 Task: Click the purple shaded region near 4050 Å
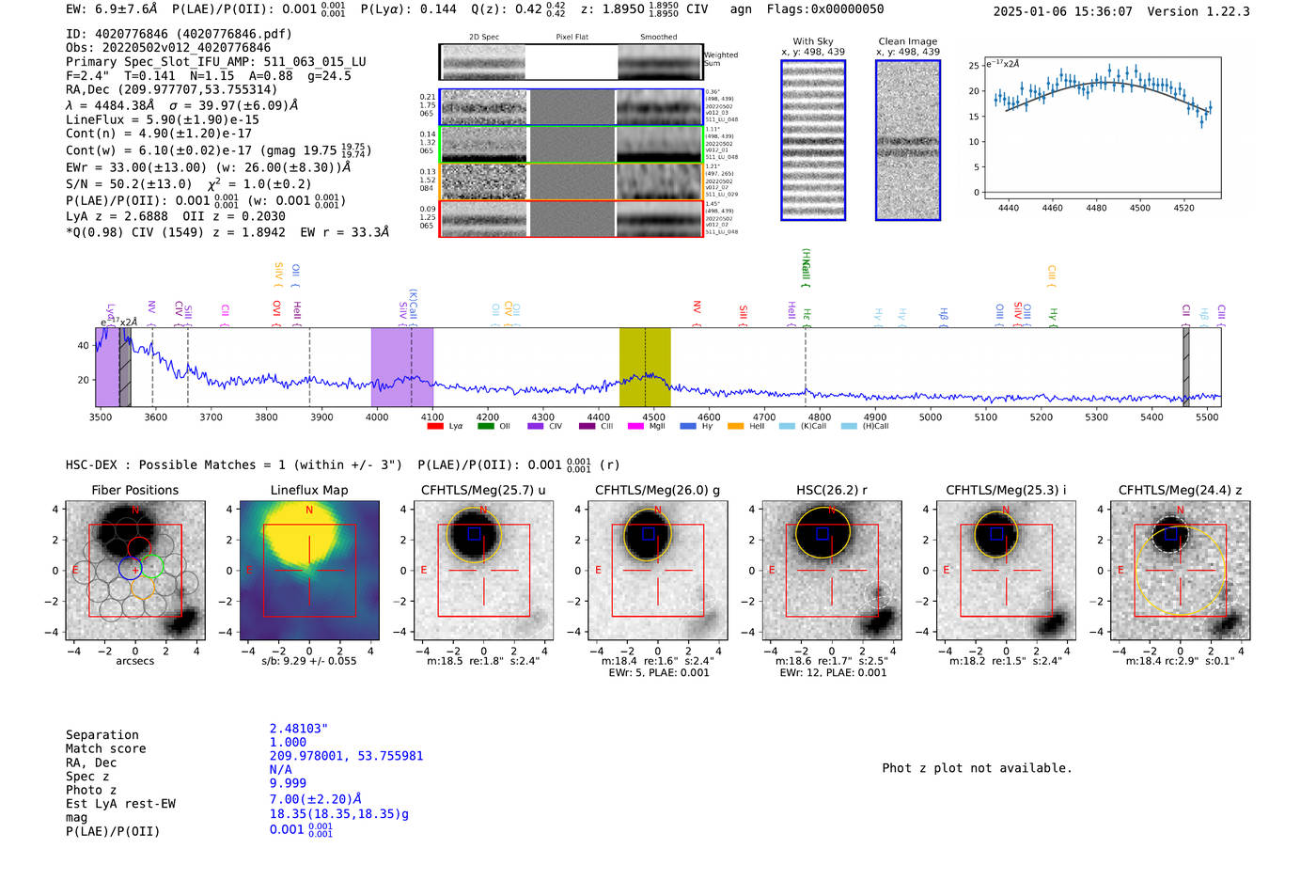point(401,367)
